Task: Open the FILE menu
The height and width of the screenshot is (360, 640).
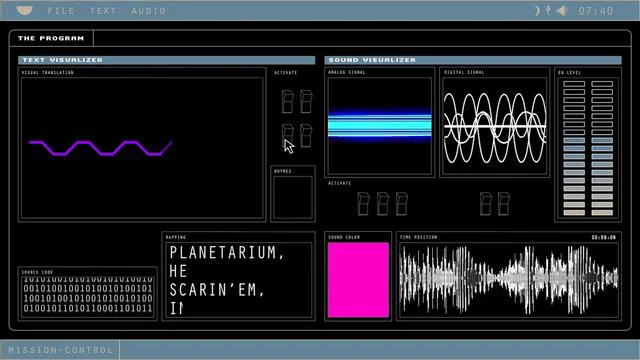Action: [62, 11]
